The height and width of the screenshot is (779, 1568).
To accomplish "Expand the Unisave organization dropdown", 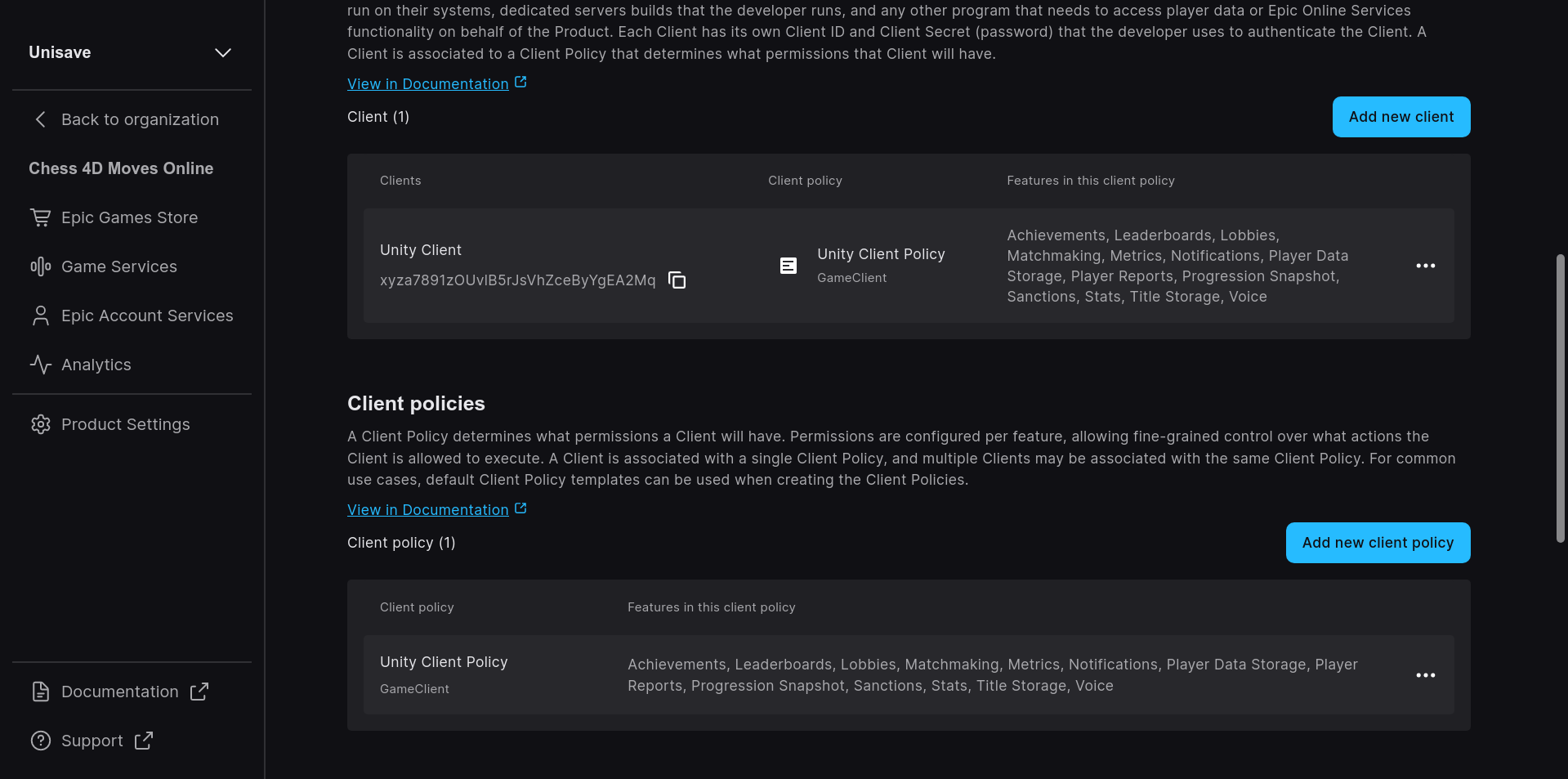I will click(222, 52).
